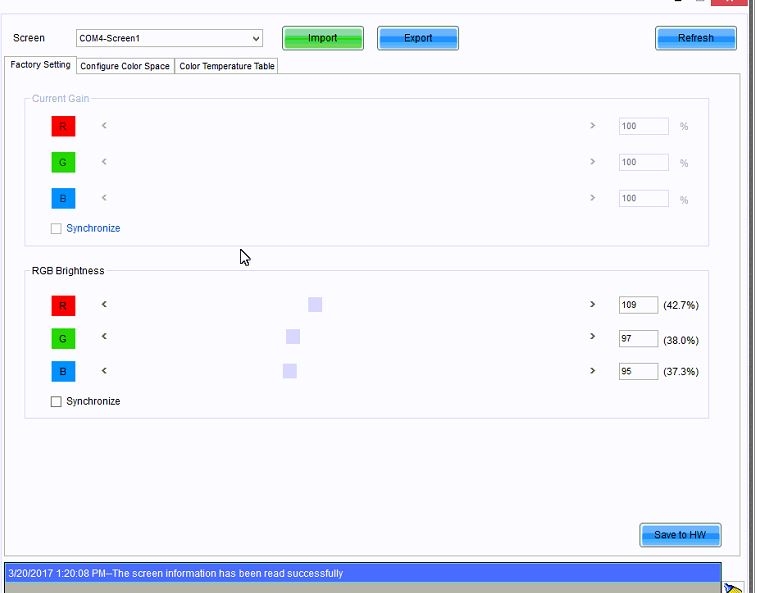Save settings with Save to HW button

pyautogui.click(x=680, y=535)
